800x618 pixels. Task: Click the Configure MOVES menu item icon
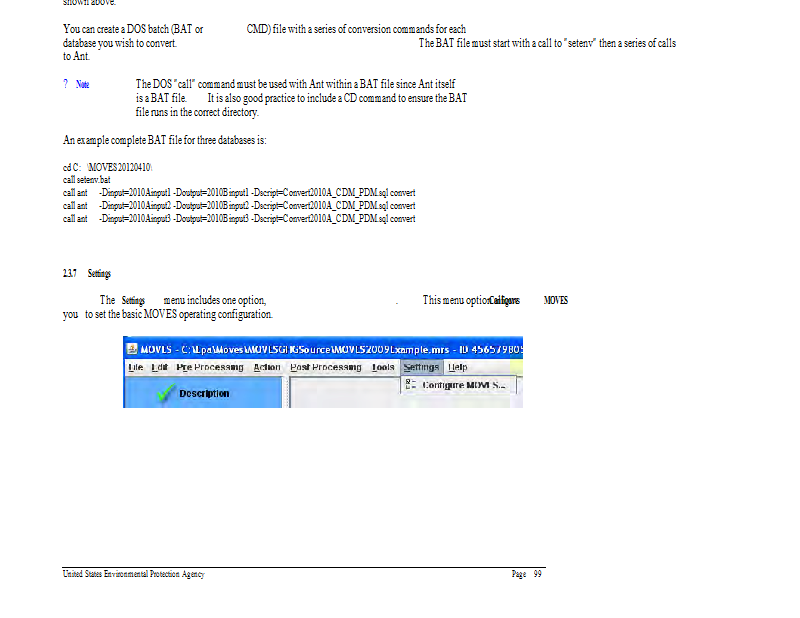[x=410, y=384]
